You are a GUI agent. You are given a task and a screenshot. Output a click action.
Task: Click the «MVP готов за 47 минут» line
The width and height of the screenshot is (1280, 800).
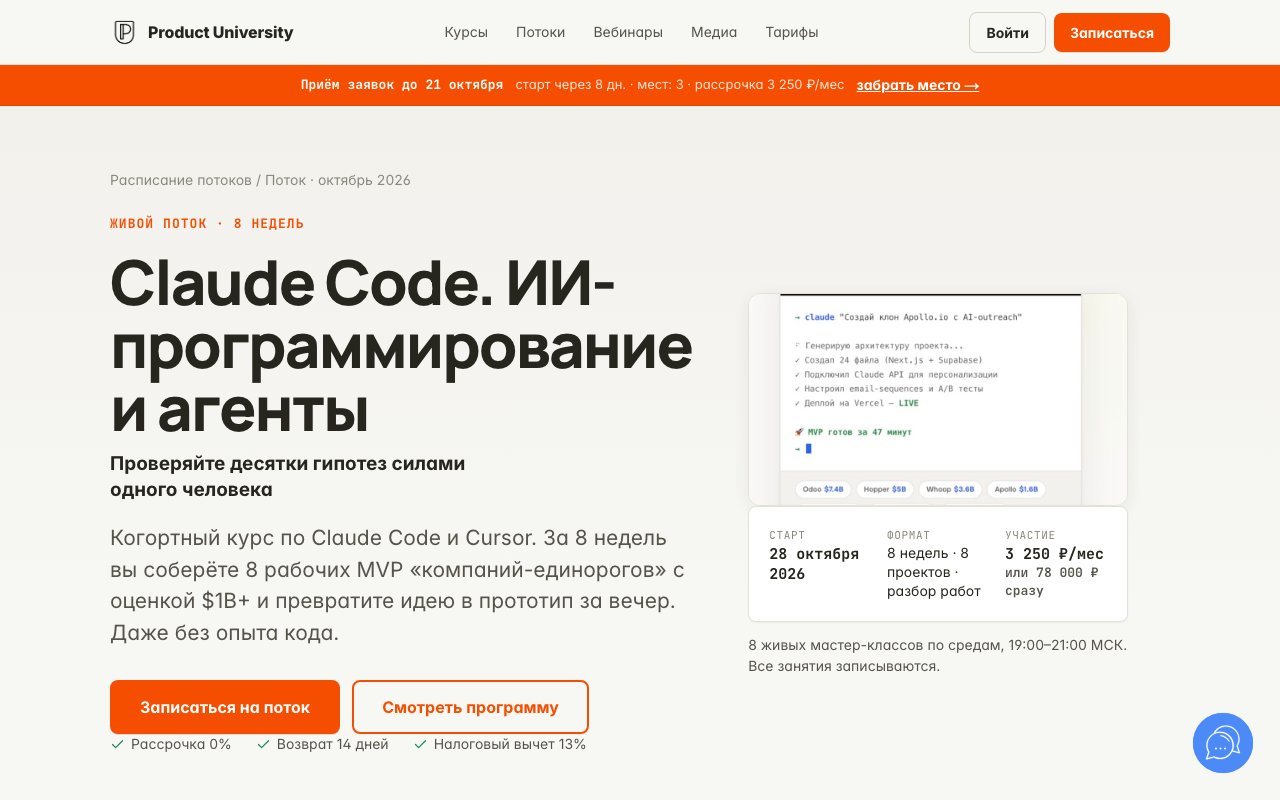click(853, 432)
